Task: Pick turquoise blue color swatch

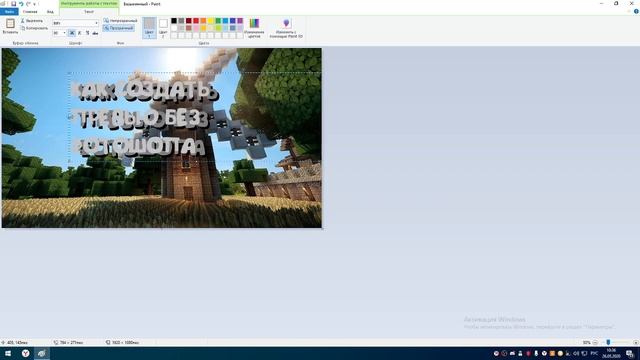Action: click(x=225, y=21)
